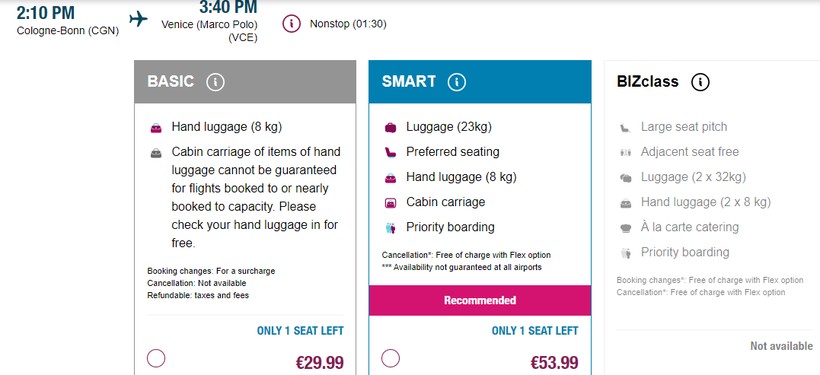Open the SMART fare info icon
This screenshot has width=820, height=375.
pos(457,82)
